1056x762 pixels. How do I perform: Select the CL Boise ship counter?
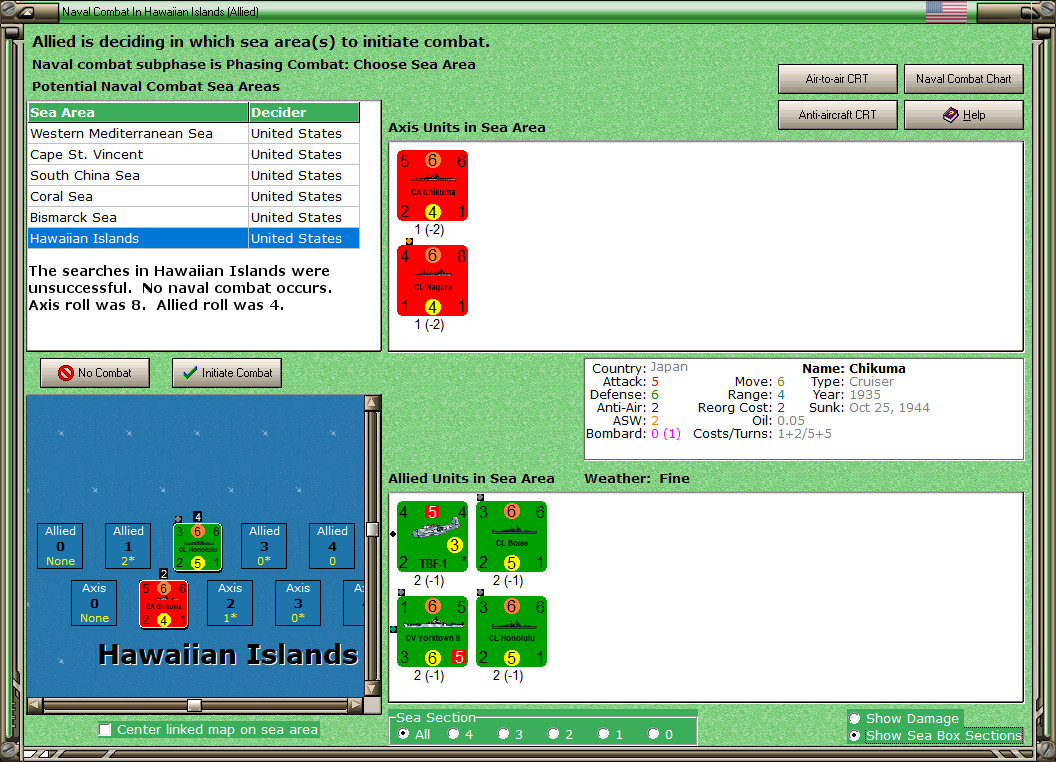[511, 536]
